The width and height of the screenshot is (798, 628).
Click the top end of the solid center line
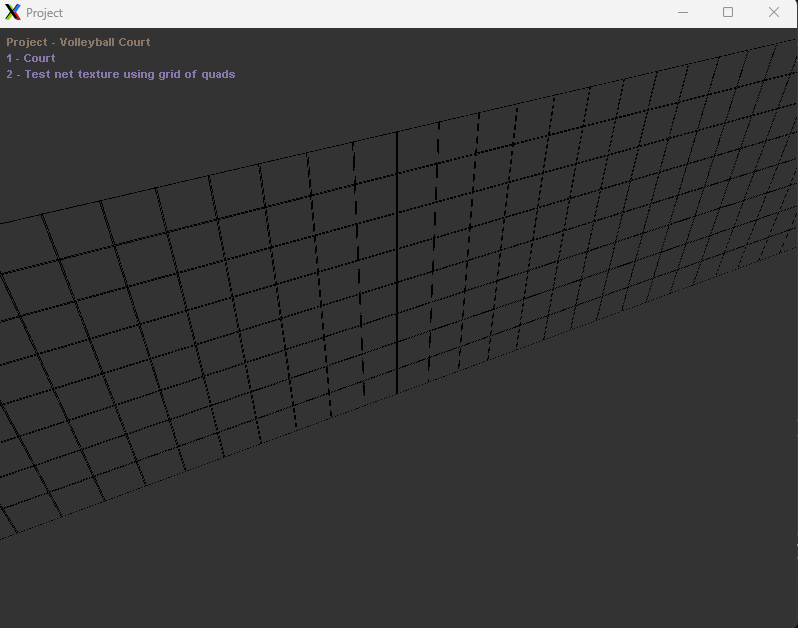pyautogui.click(x=397, y=134)
